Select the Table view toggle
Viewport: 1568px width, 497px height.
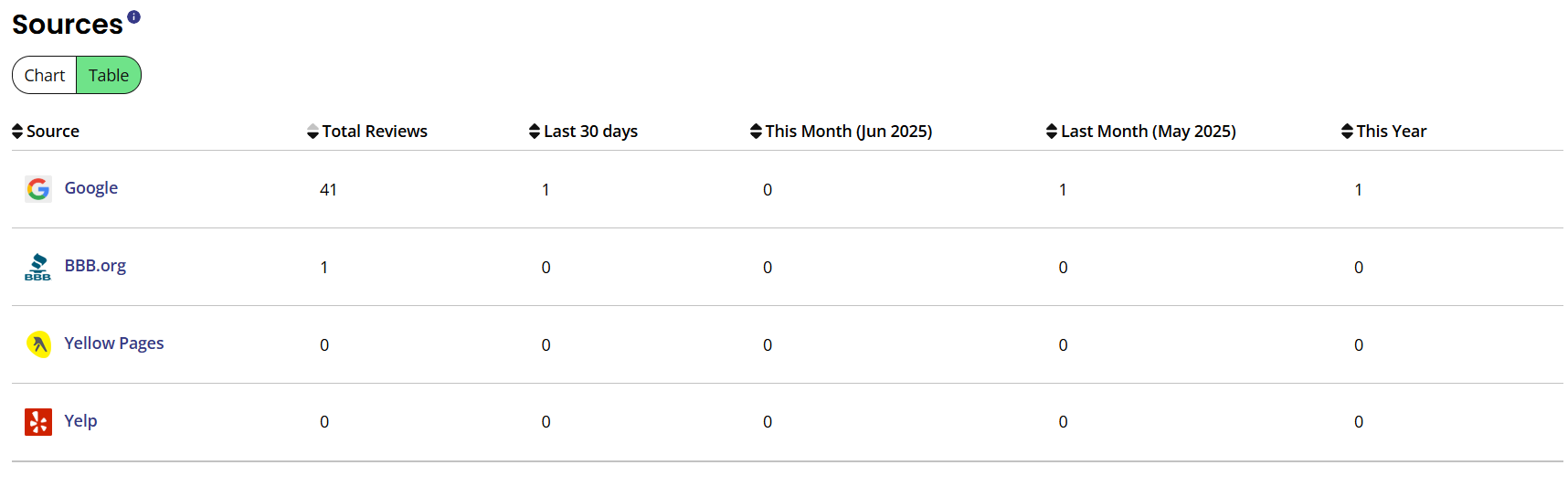pos(109,75)
